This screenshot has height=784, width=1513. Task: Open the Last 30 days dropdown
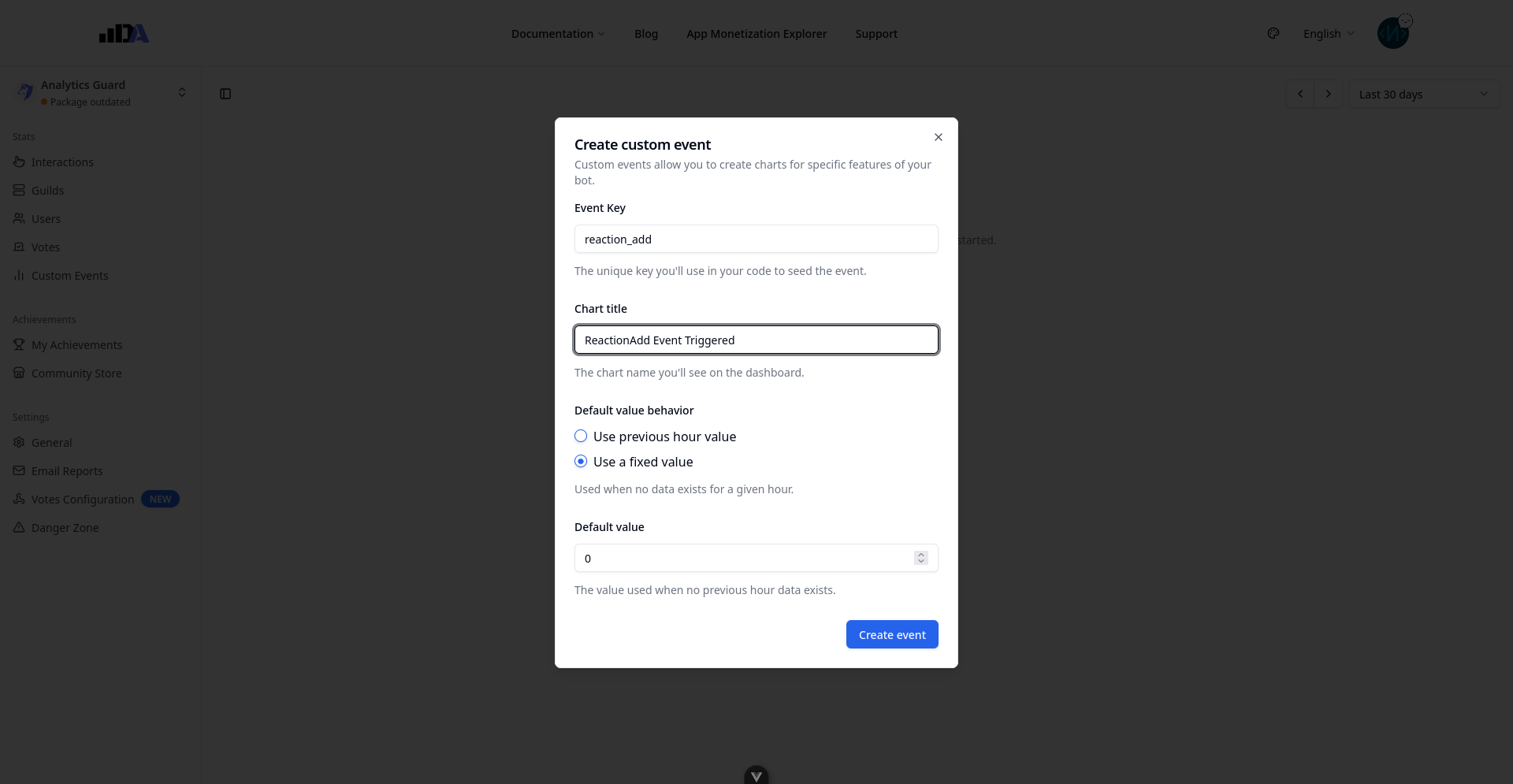point(1423,95)
